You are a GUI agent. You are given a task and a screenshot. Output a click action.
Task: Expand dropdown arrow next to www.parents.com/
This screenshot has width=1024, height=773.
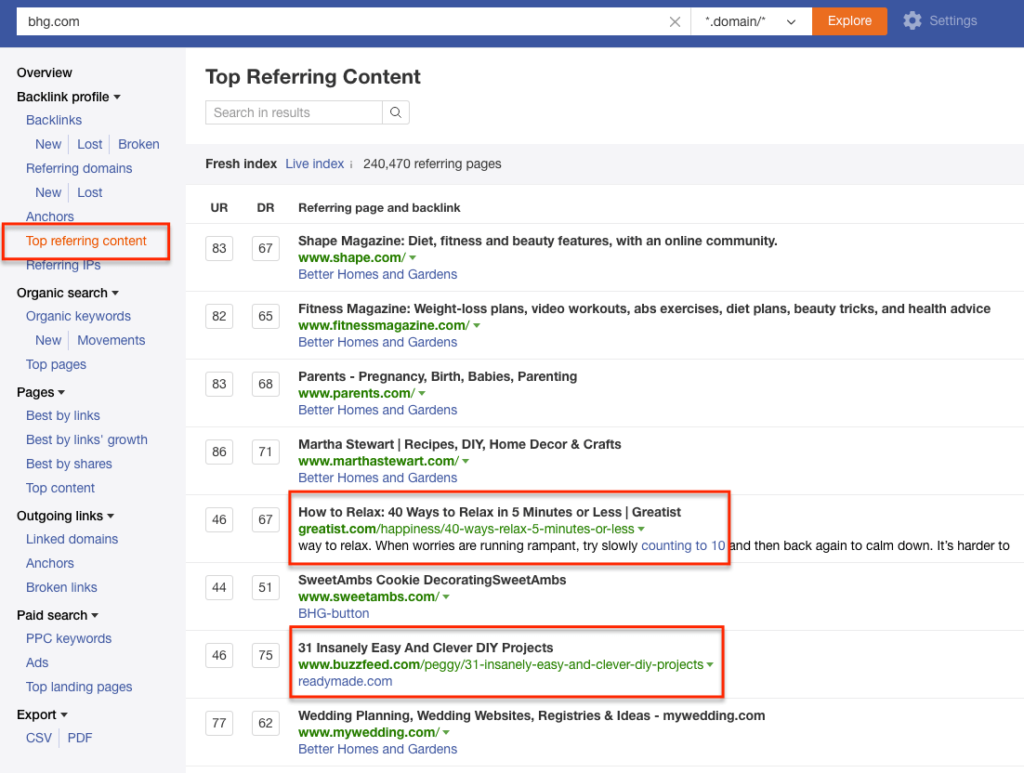[422, 394]
